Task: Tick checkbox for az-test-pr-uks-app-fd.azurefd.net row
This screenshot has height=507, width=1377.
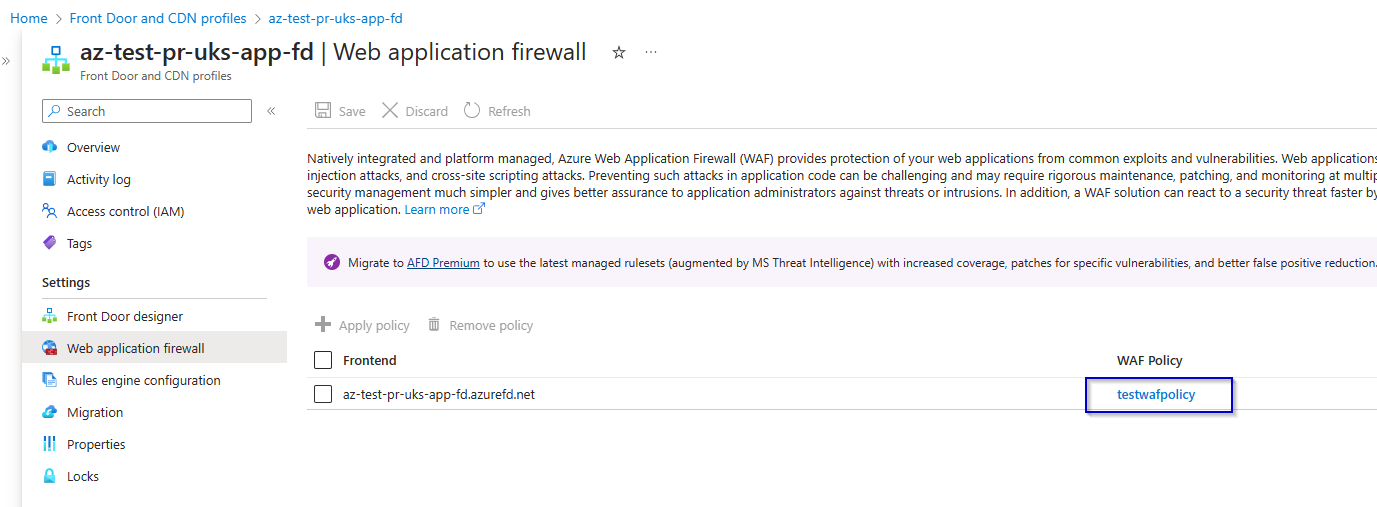Action: [323, 394]
